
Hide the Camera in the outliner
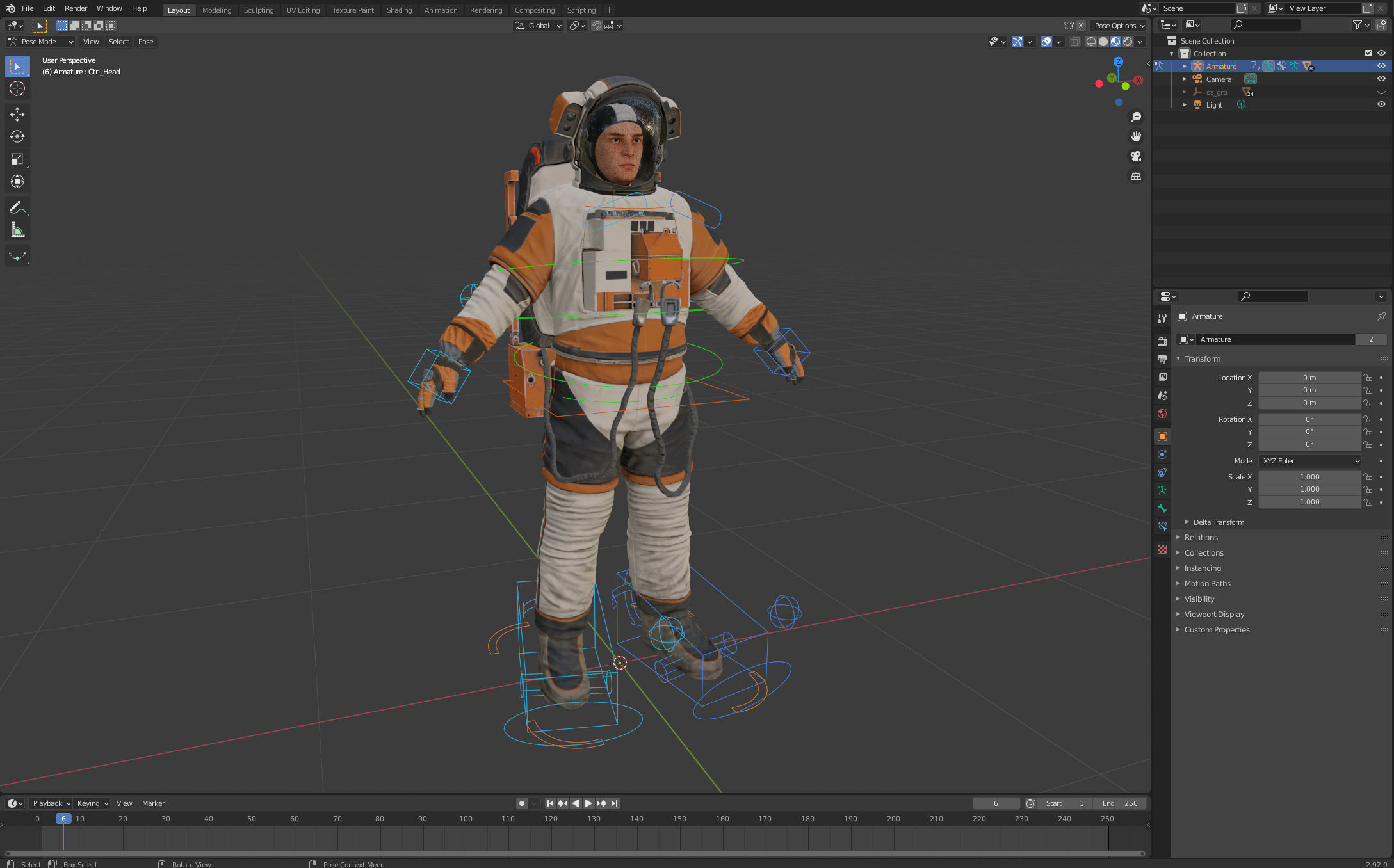(x=1381, y=79)
